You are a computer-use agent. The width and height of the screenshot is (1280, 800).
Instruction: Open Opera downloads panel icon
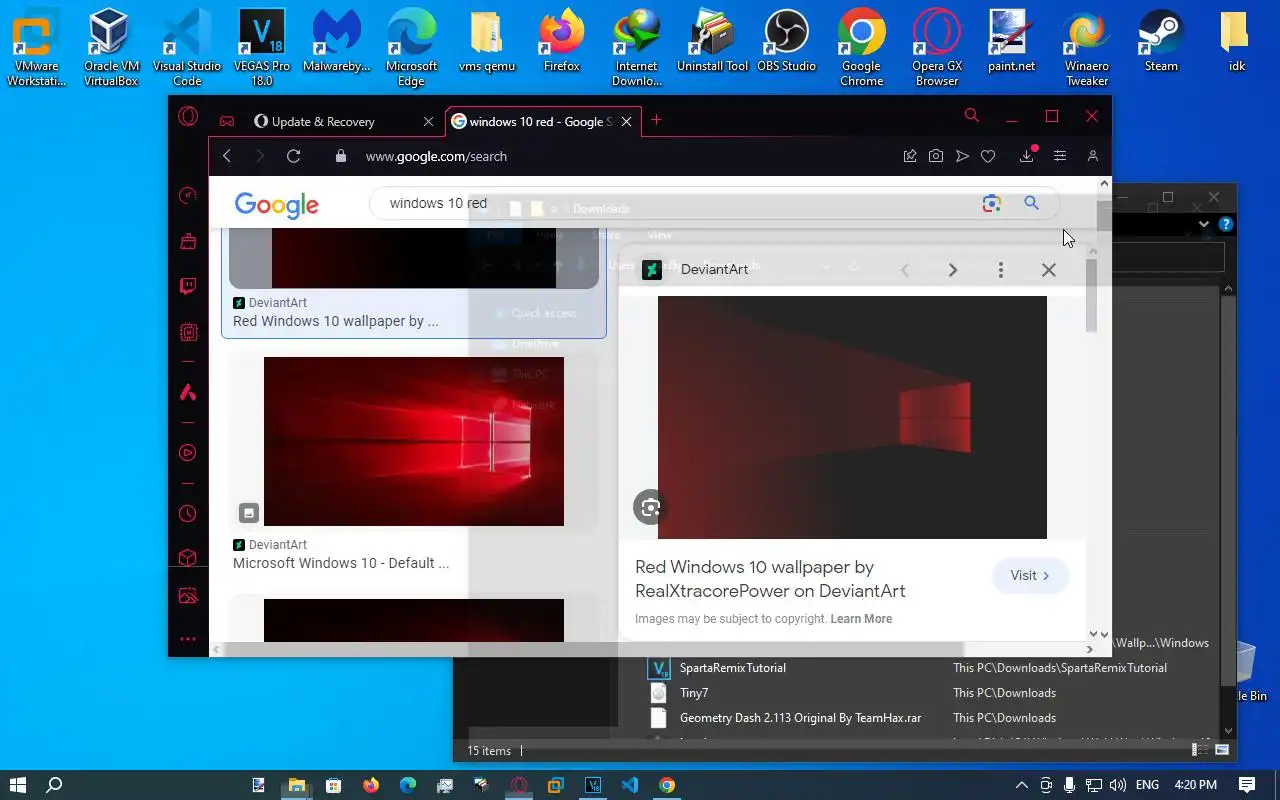pyautogui.click(x=1027, y=156)
